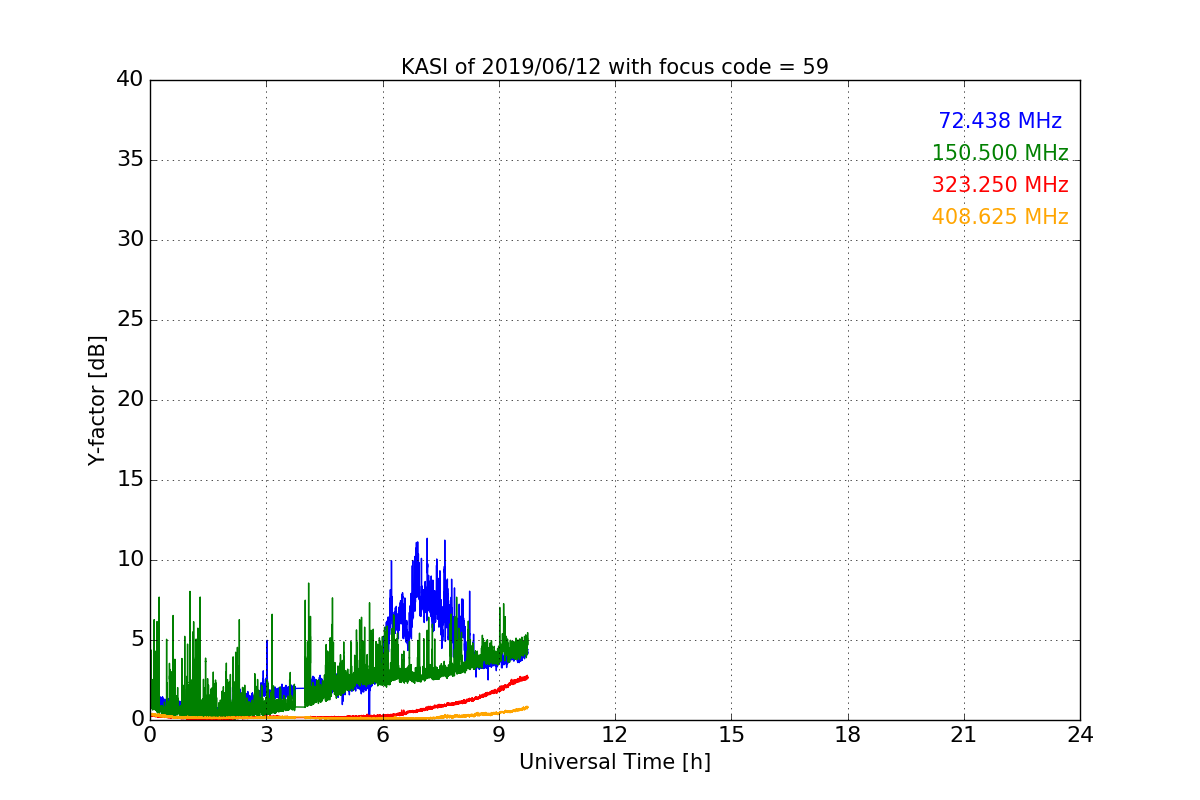Click the x-axis tick label 18

848,735
